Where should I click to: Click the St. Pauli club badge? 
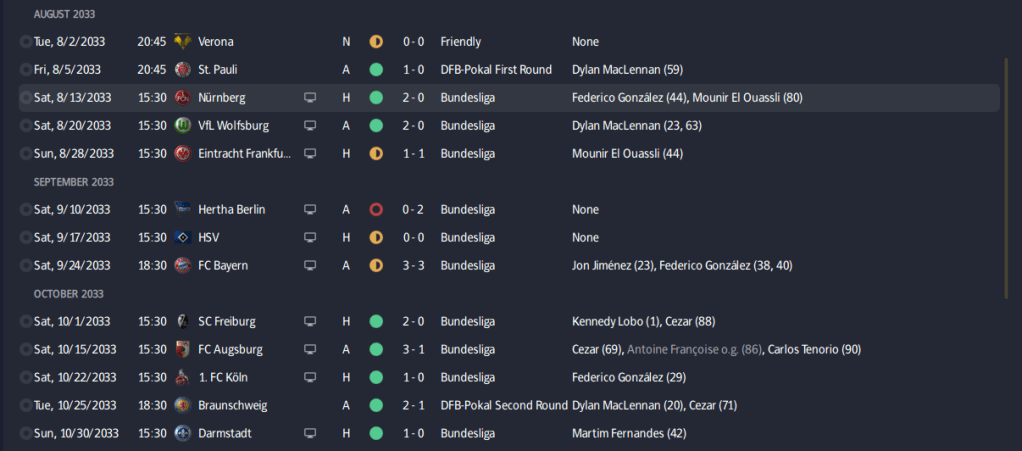182,70
